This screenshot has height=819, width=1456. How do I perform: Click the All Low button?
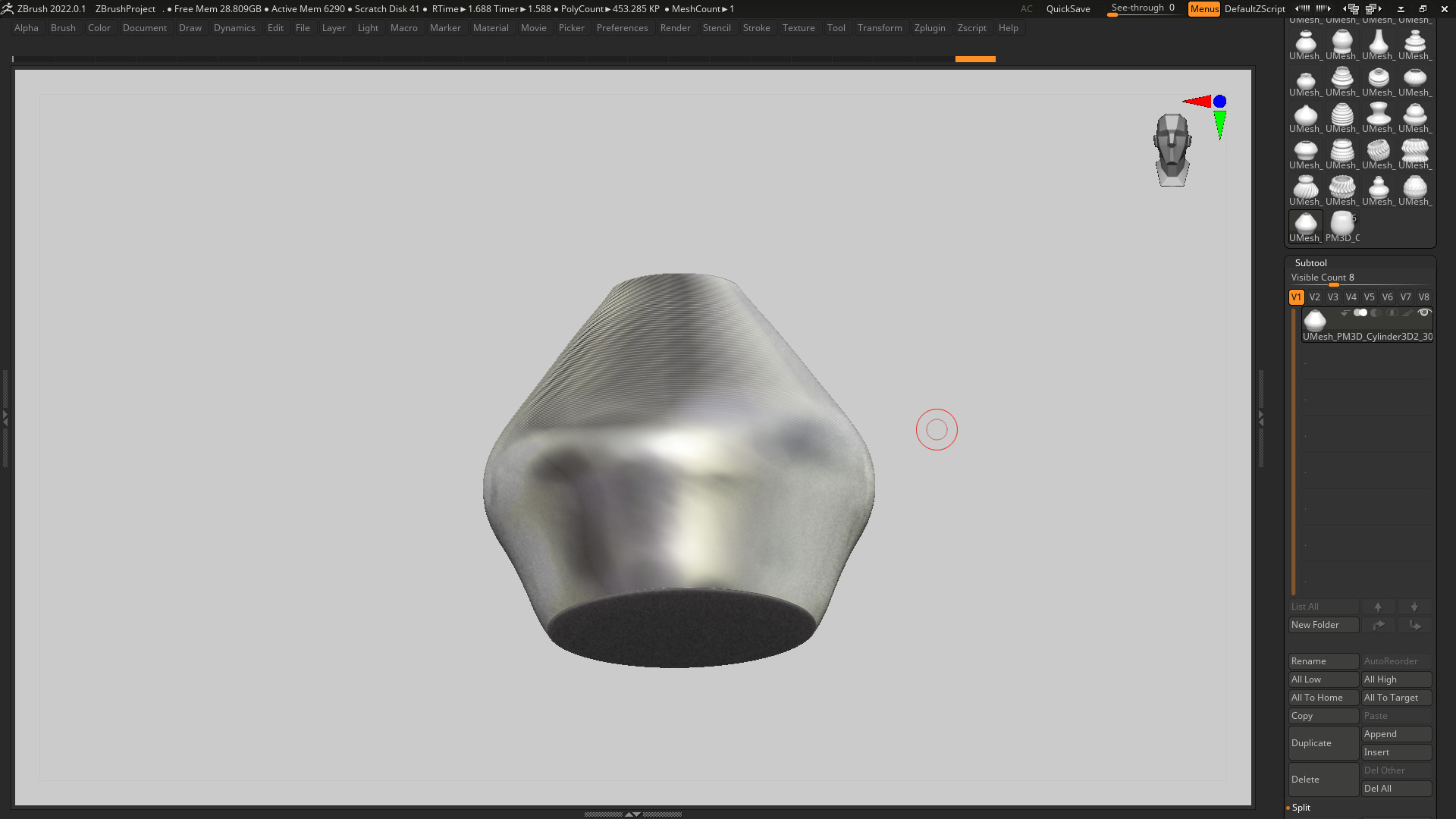coord(1323,679)
